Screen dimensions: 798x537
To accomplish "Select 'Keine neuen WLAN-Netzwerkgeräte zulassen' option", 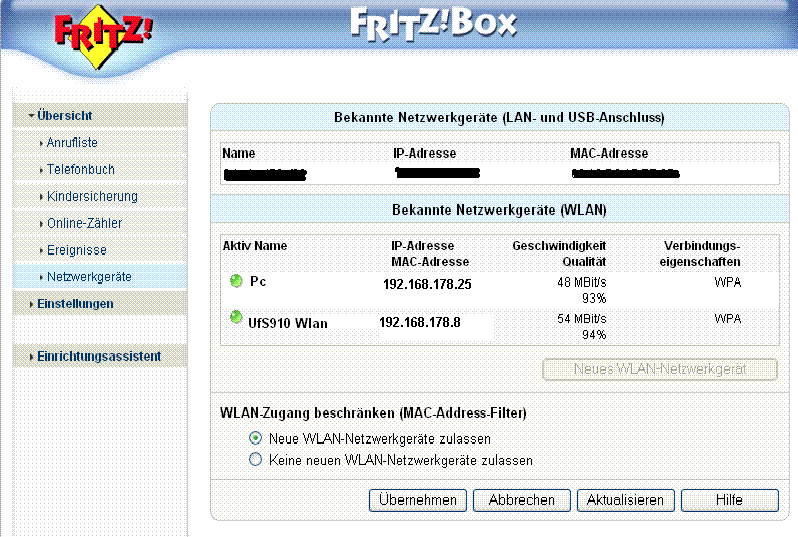I will [255, 460].
